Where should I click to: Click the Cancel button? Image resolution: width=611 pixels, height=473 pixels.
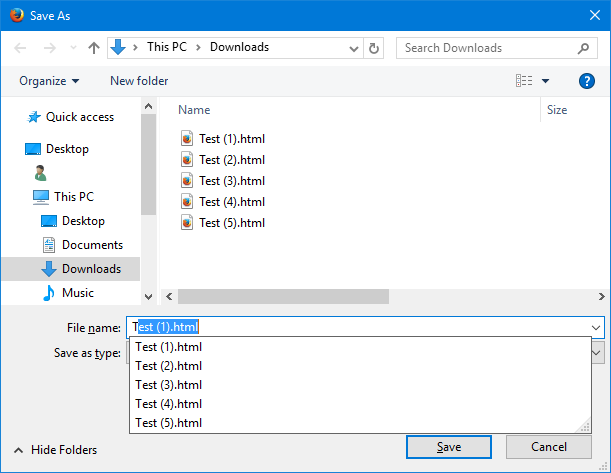coord(549,447)
